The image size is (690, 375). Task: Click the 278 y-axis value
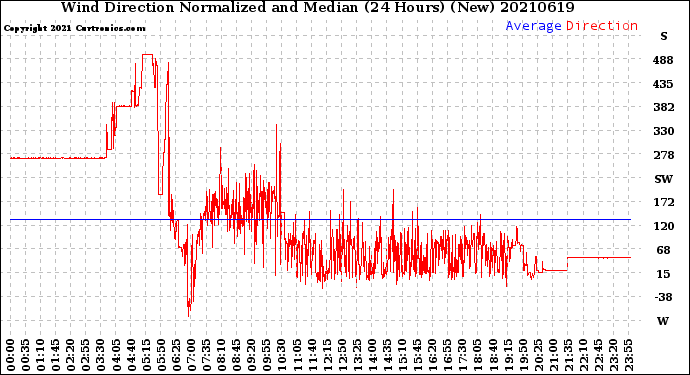(663, 155)
